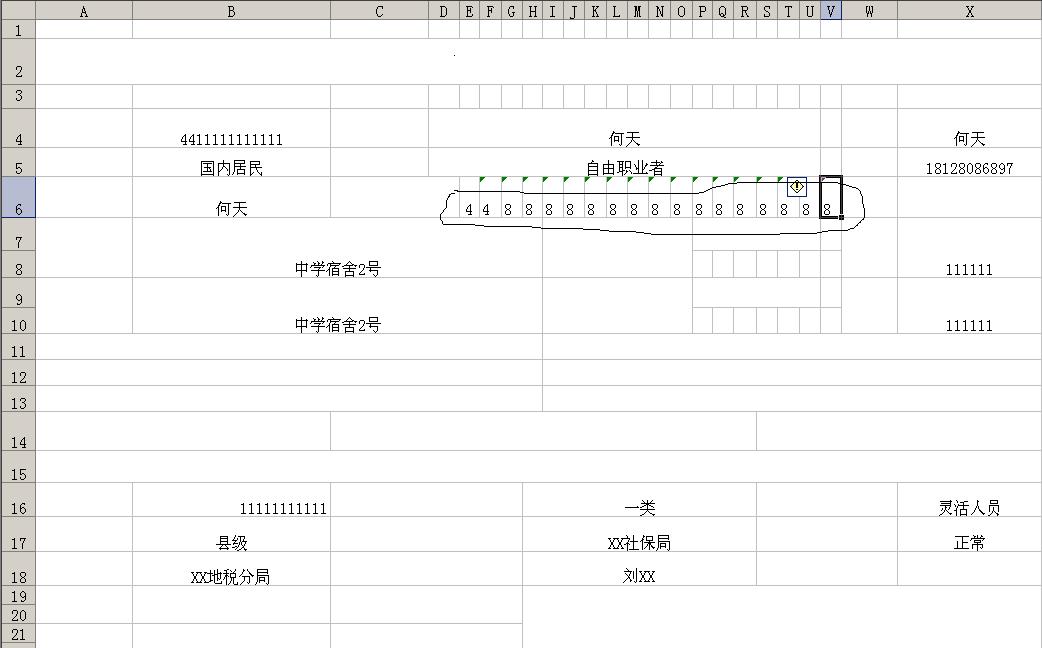Select column B header
Screen dimensions: 1042x648
231,11
